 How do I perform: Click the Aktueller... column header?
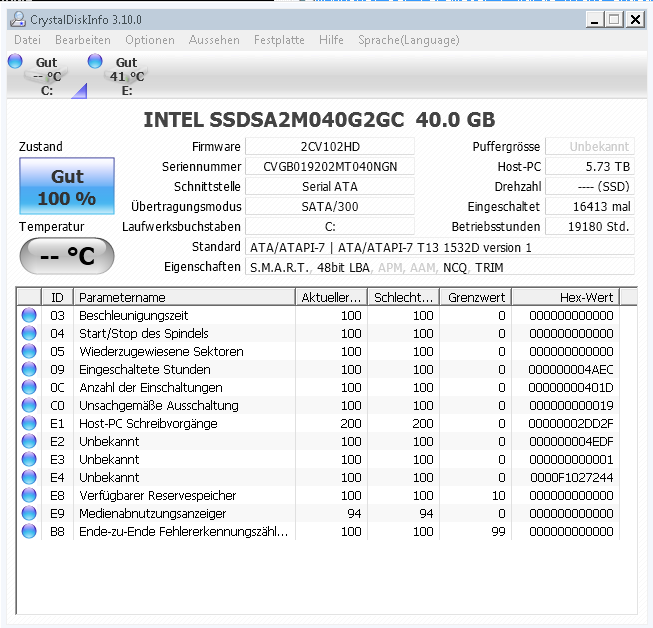[331, 297]
